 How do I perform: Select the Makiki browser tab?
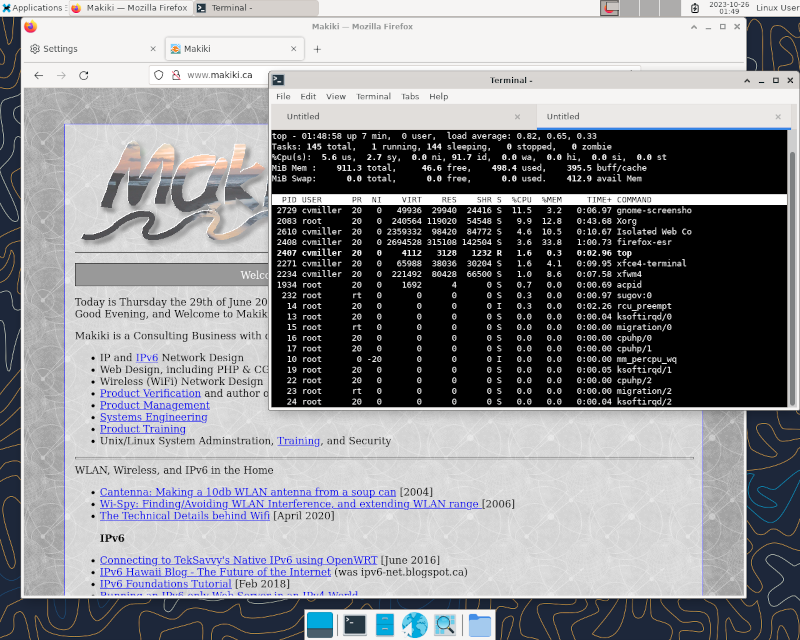pos(235,49)
